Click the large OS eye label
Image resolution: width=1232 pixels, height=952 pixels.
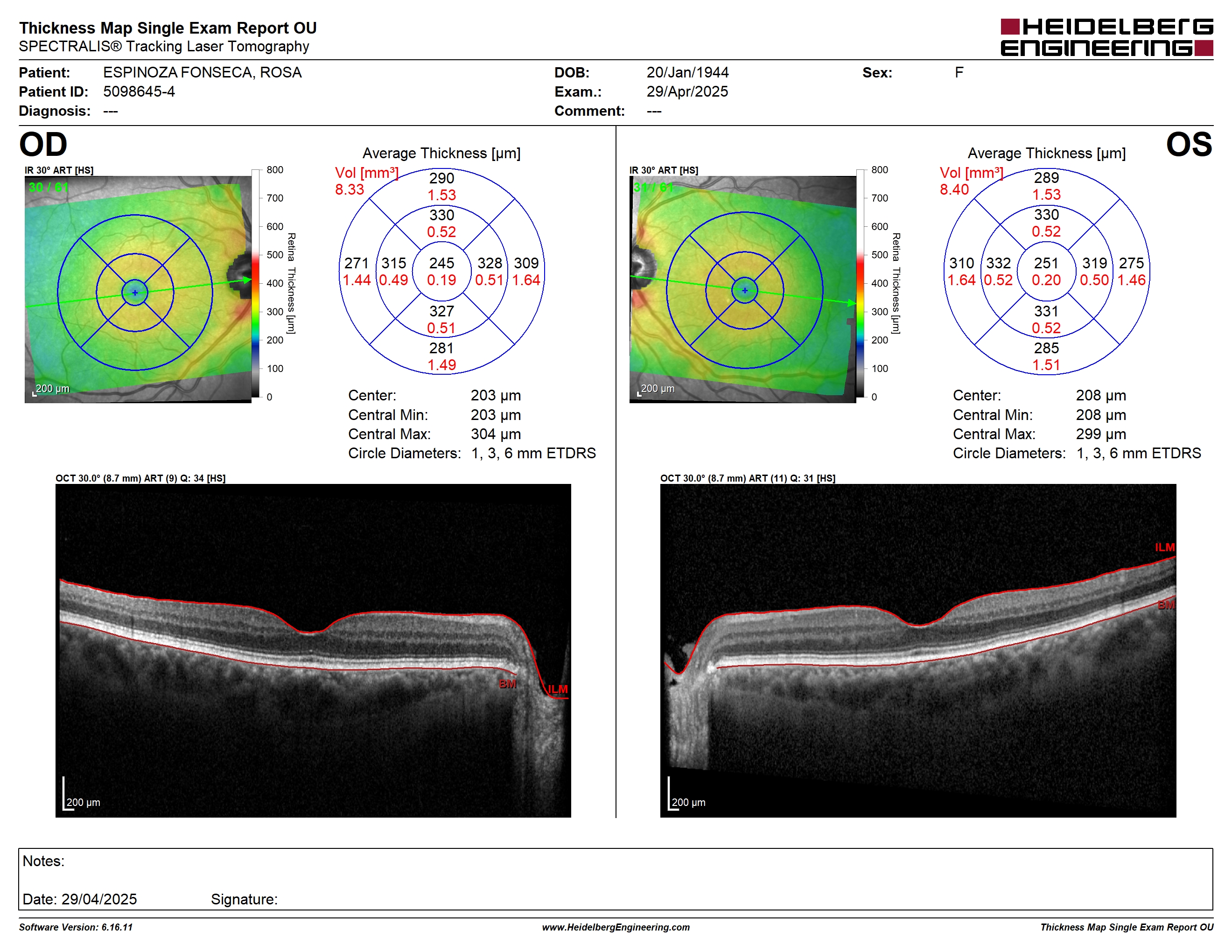(1189, 144)
